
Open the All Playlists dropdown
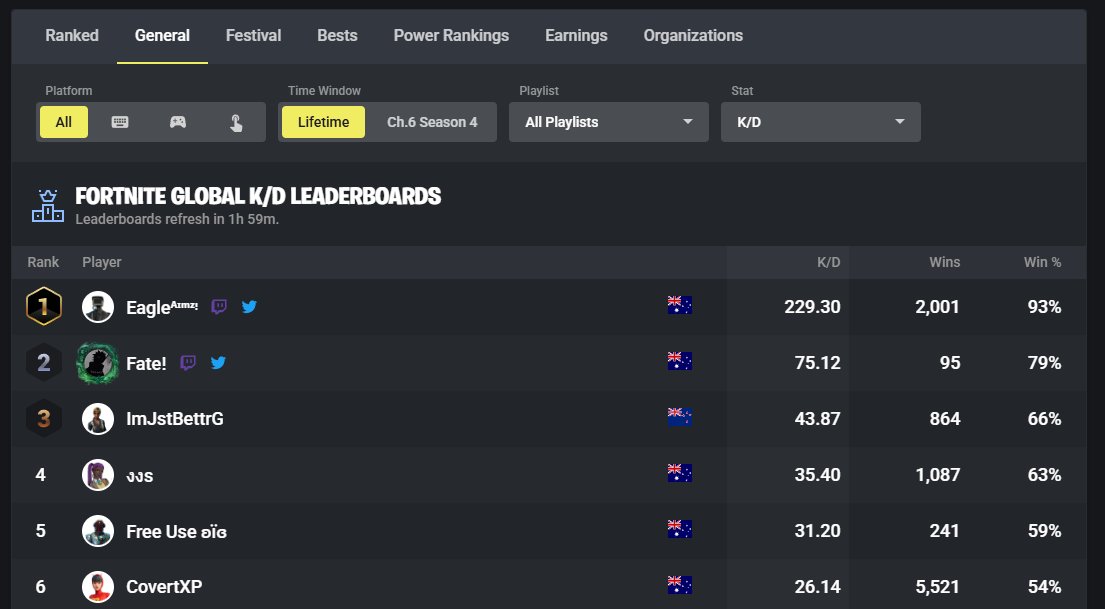[609, 122]
